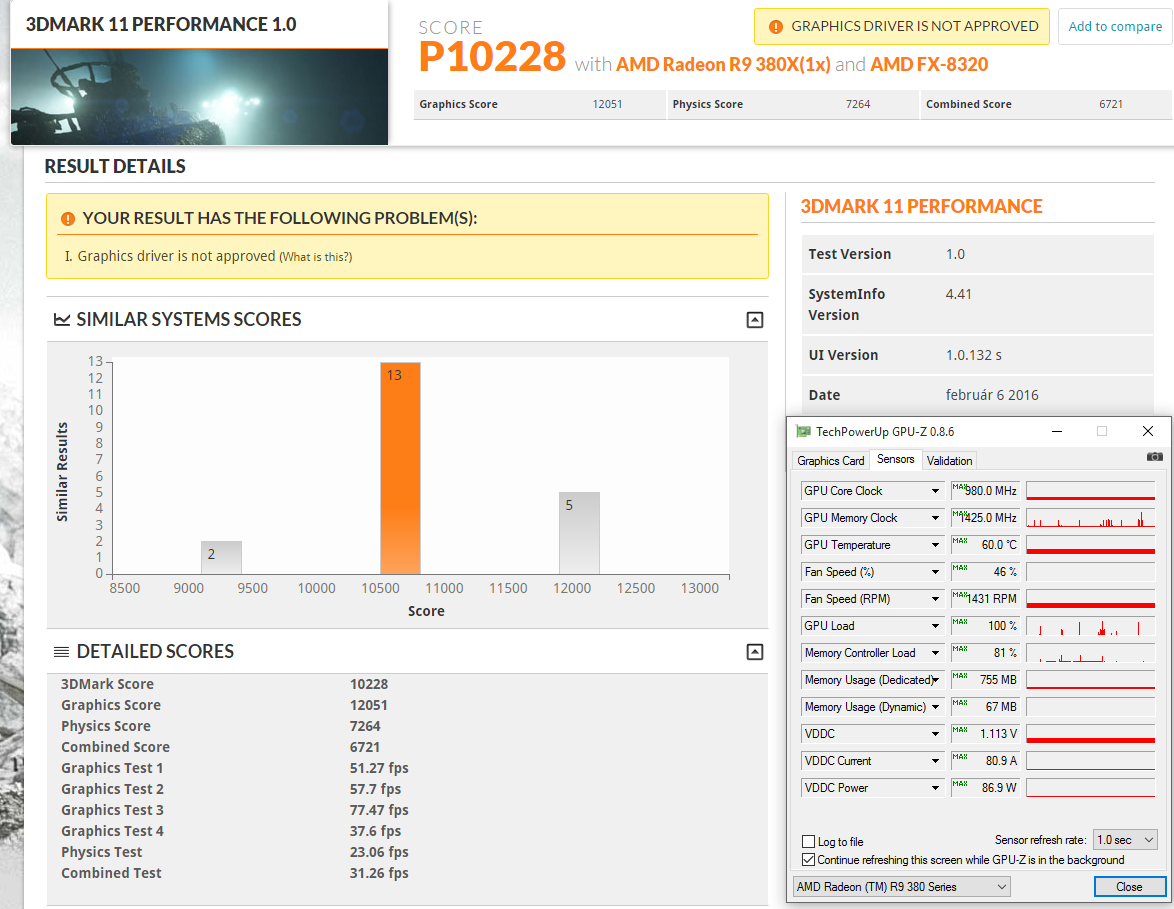Click the list icon beside Detailed Scores

[x=61, y=652]
